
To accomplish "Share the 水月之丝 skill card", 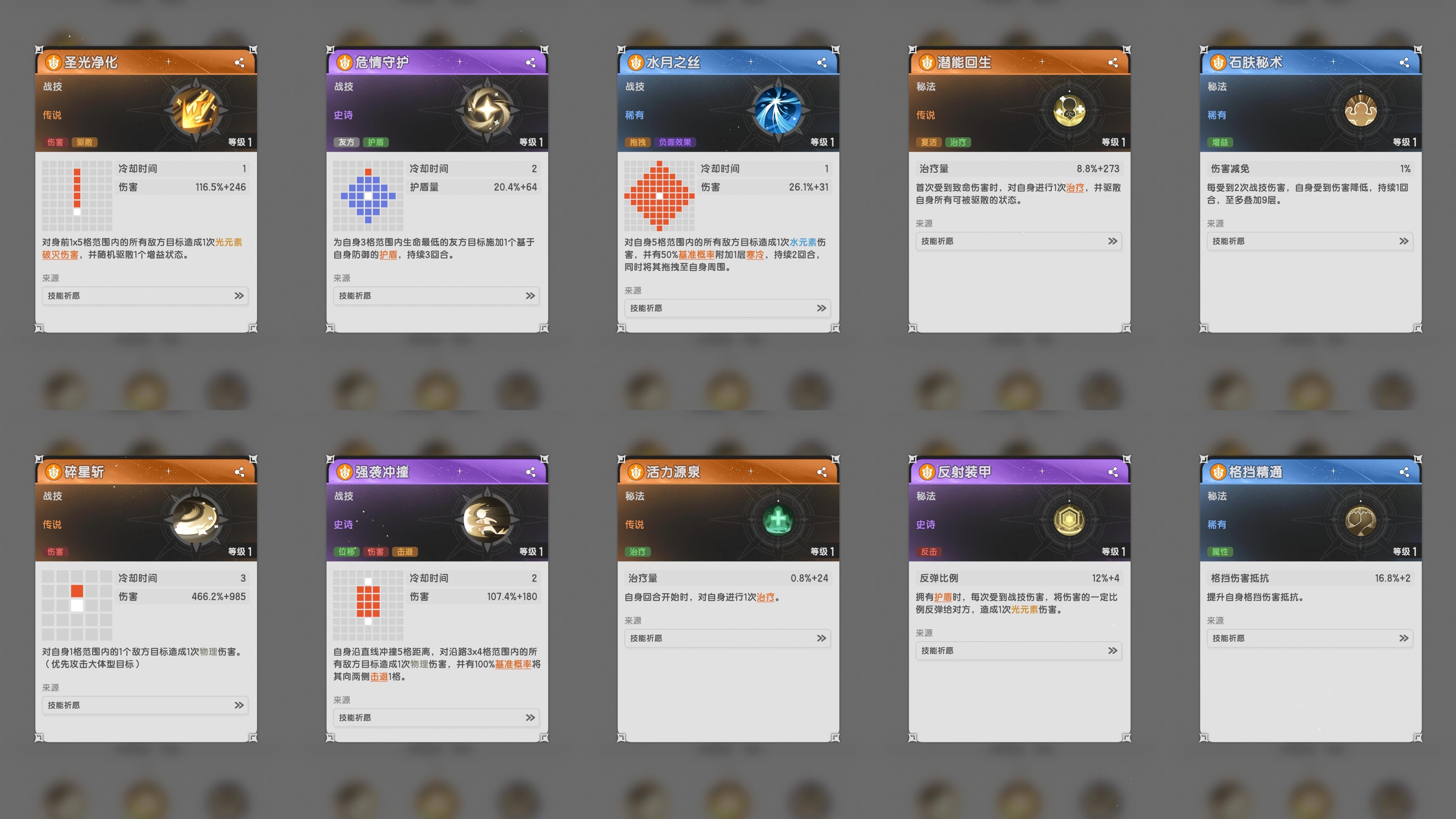I will click(821, 63).
